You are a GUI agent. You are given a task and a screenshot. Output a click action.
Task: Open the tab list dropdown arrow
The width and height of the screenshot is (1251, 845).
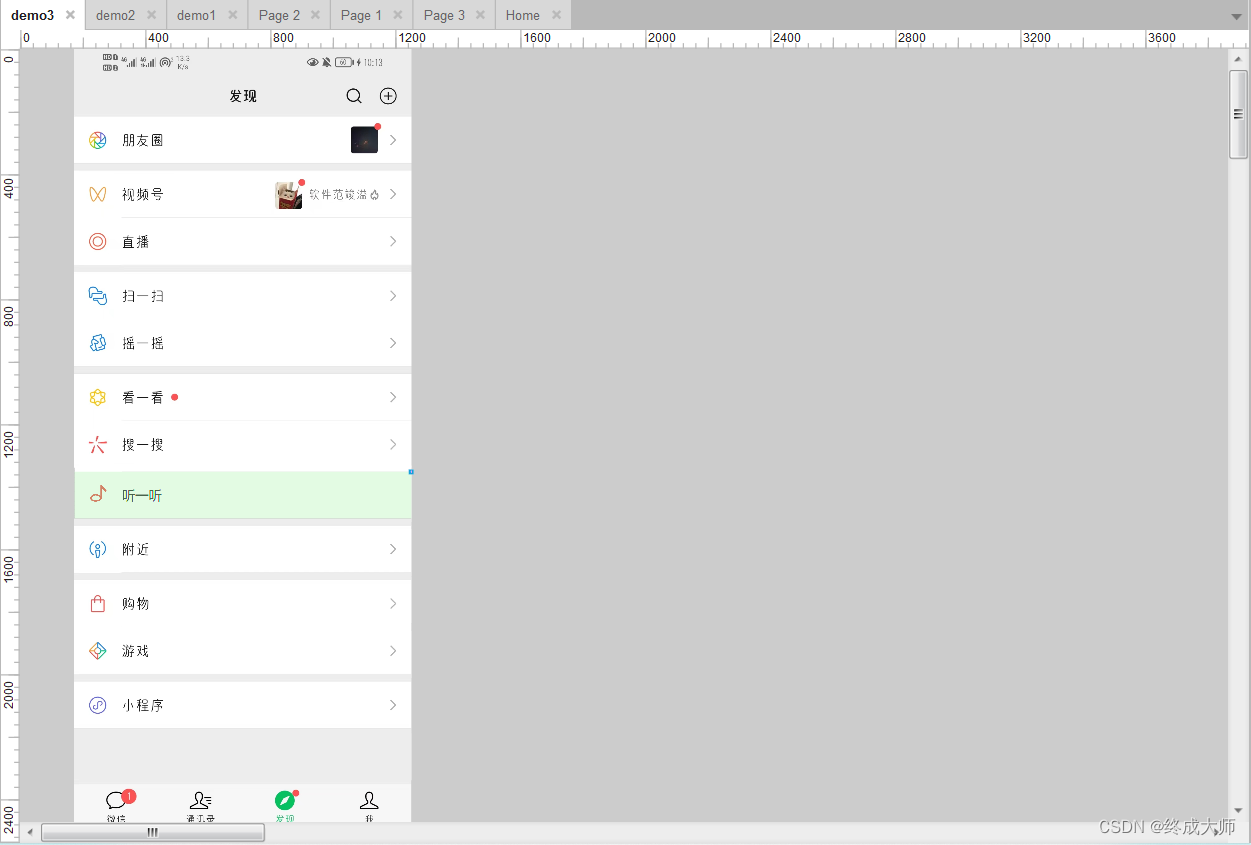pyautogui.click(x=1237, y=17)
